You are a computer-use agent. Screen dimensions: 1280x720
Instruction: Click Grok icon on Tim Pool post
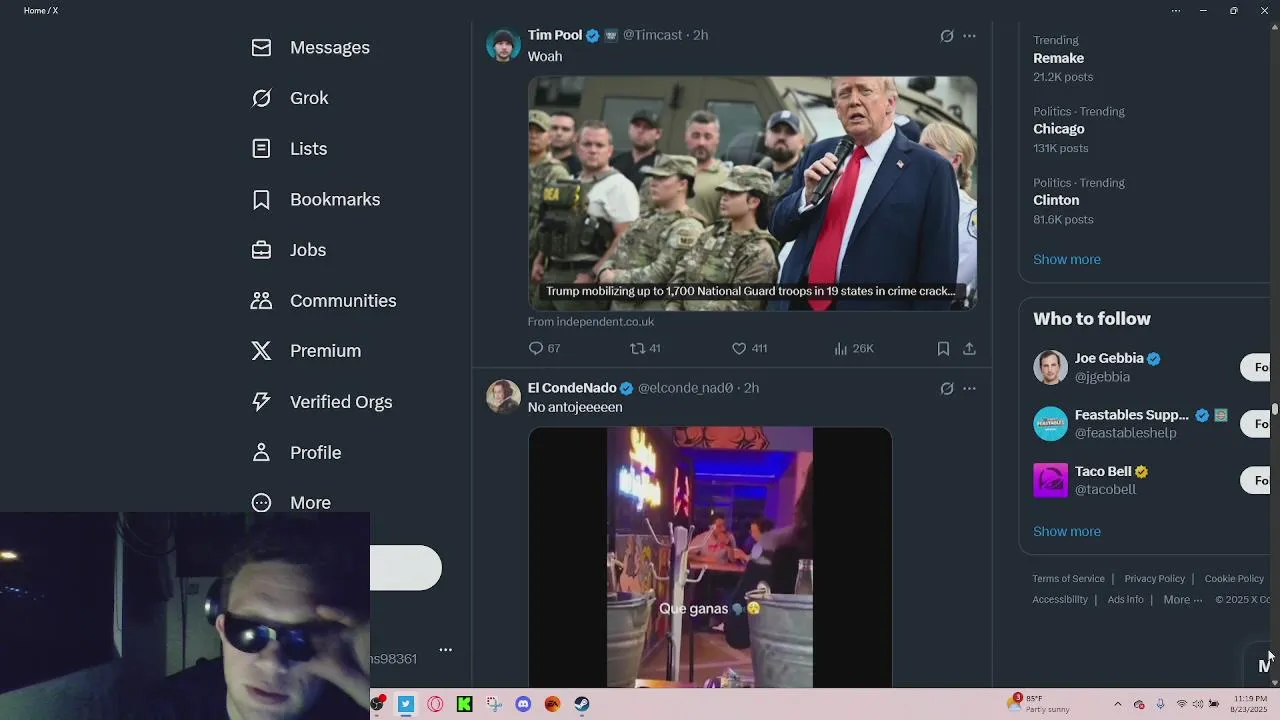[x=947, y=36]
